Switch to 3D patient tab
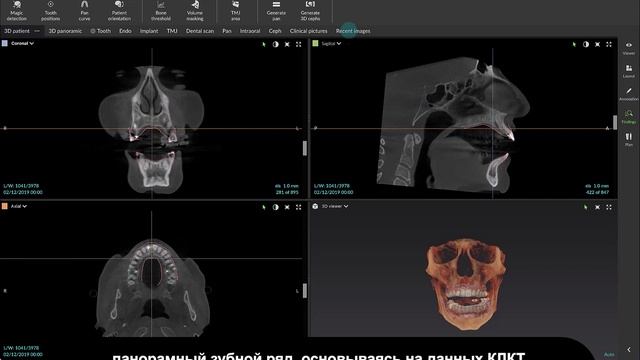Screen dimensions: 640x360 17,31
